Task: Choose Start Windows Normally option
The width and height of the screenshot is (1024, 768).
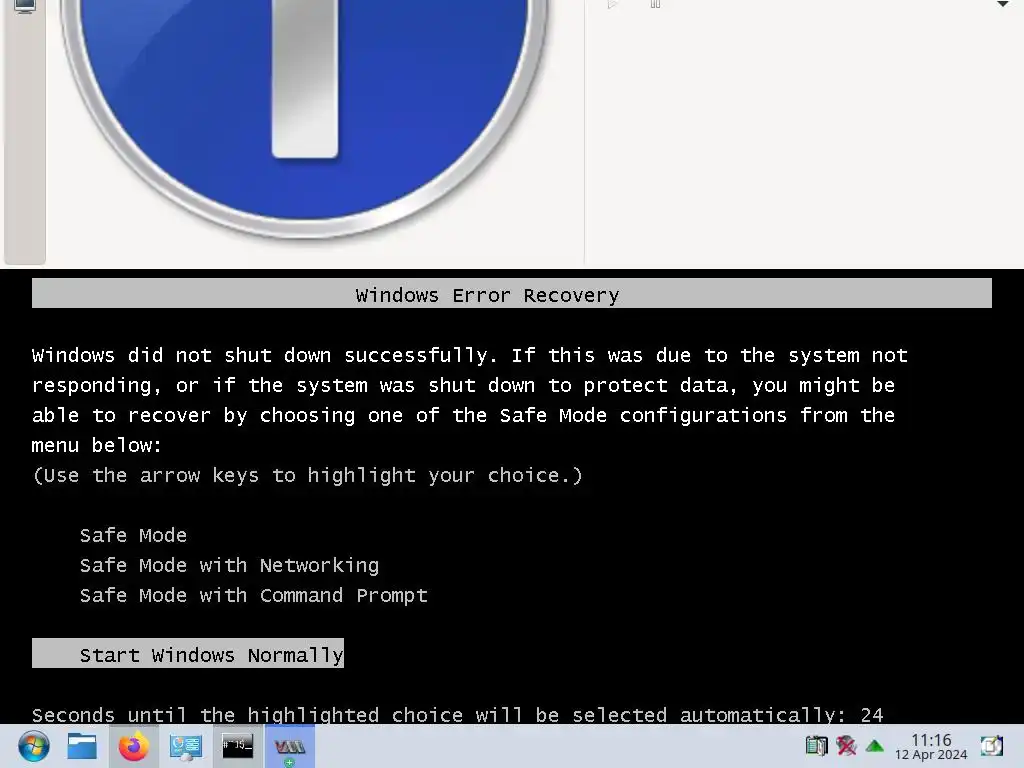Action: pyautogui.click(x=188, y=653)
